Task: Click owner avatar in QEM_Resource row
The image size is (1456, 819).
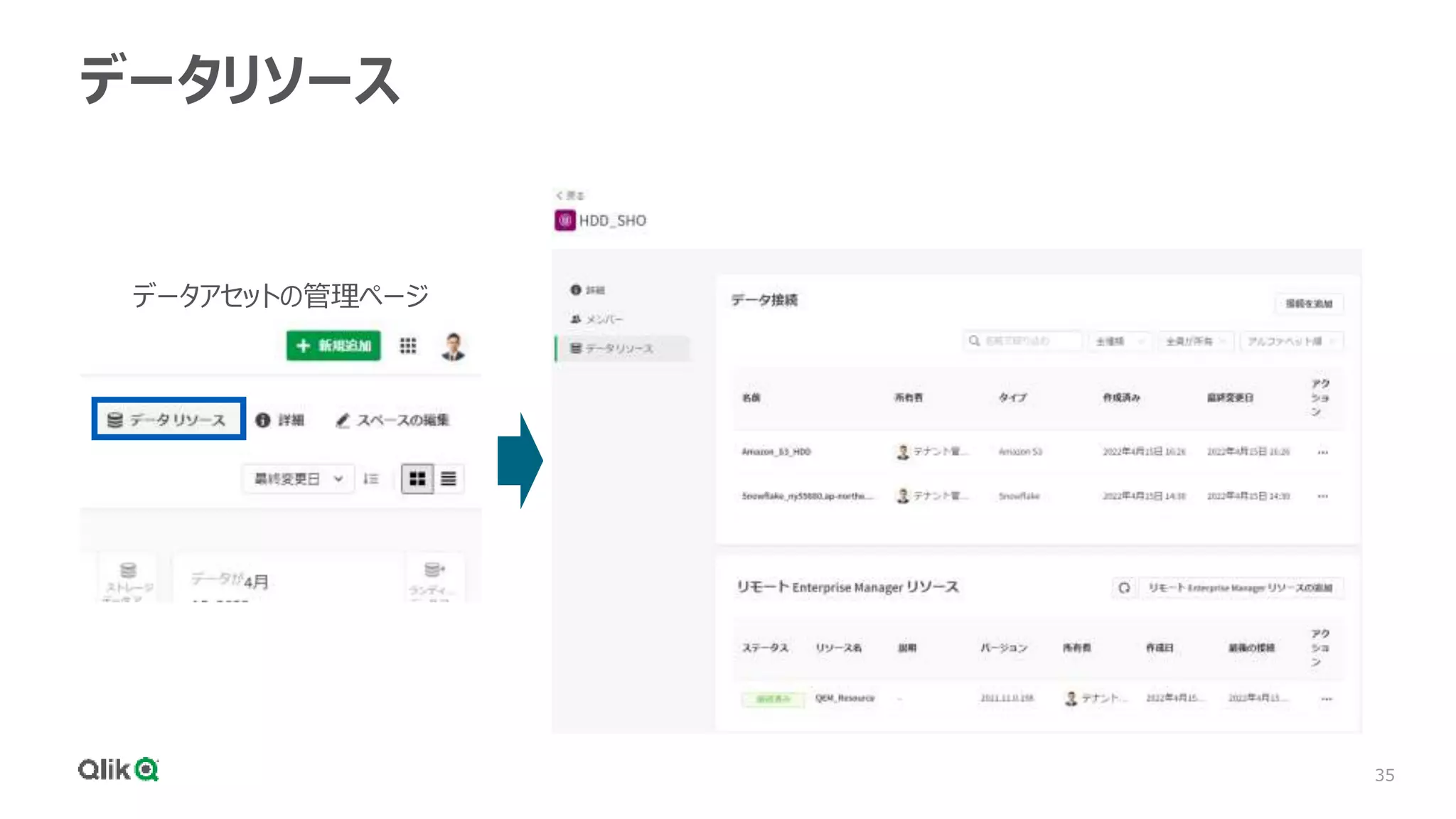Action: pyautogui.click(x=1071, y=698)
